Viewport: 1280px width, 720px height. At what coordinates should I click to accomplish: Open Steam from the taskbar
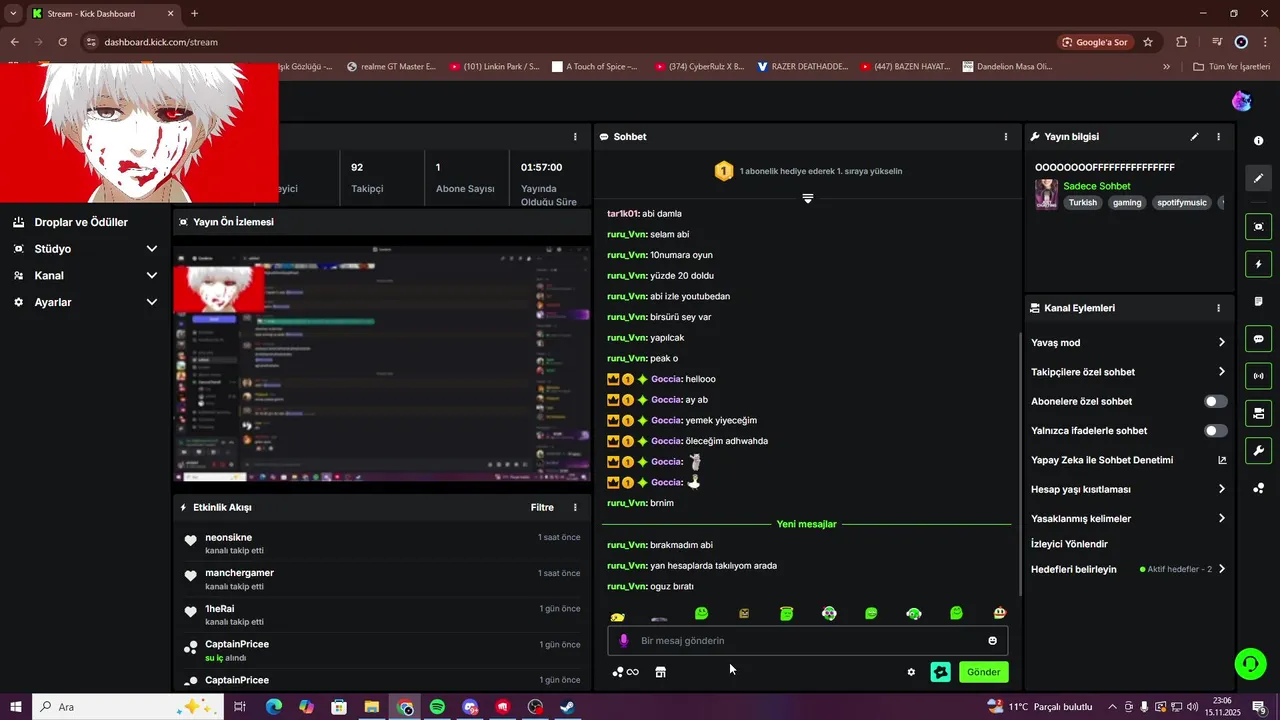[x=567, y=707]
